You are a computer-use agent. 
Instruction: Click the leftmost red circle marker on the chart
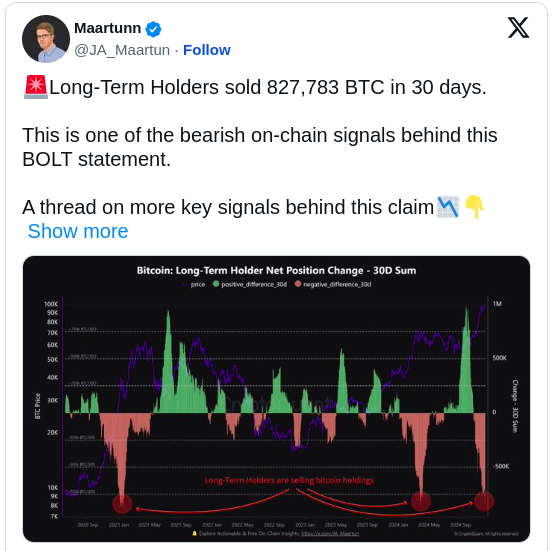[122, 503]
